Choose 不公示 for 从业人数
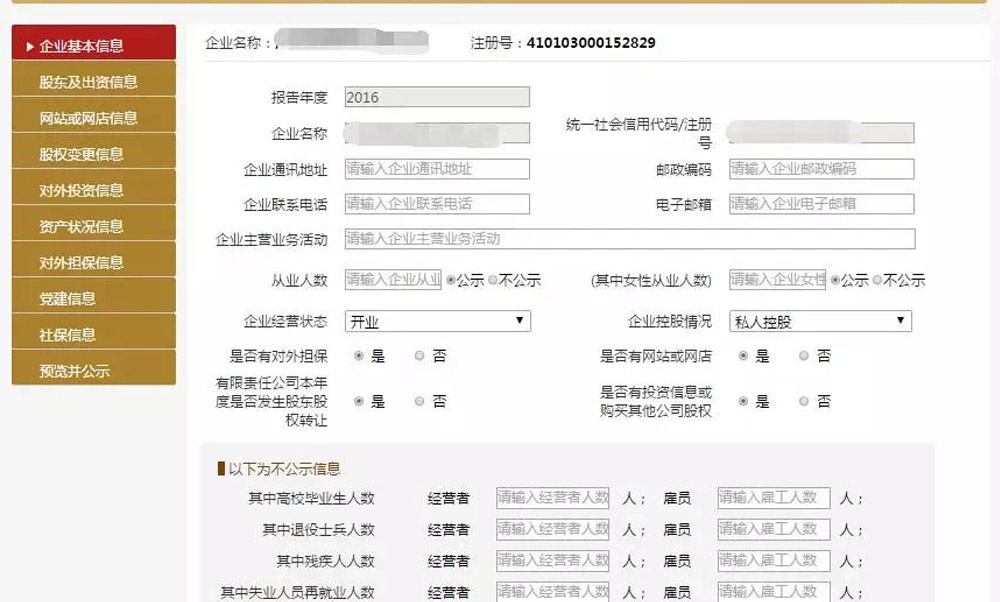Viewport: 1000px width, 602px height. [x=493, y=281]
